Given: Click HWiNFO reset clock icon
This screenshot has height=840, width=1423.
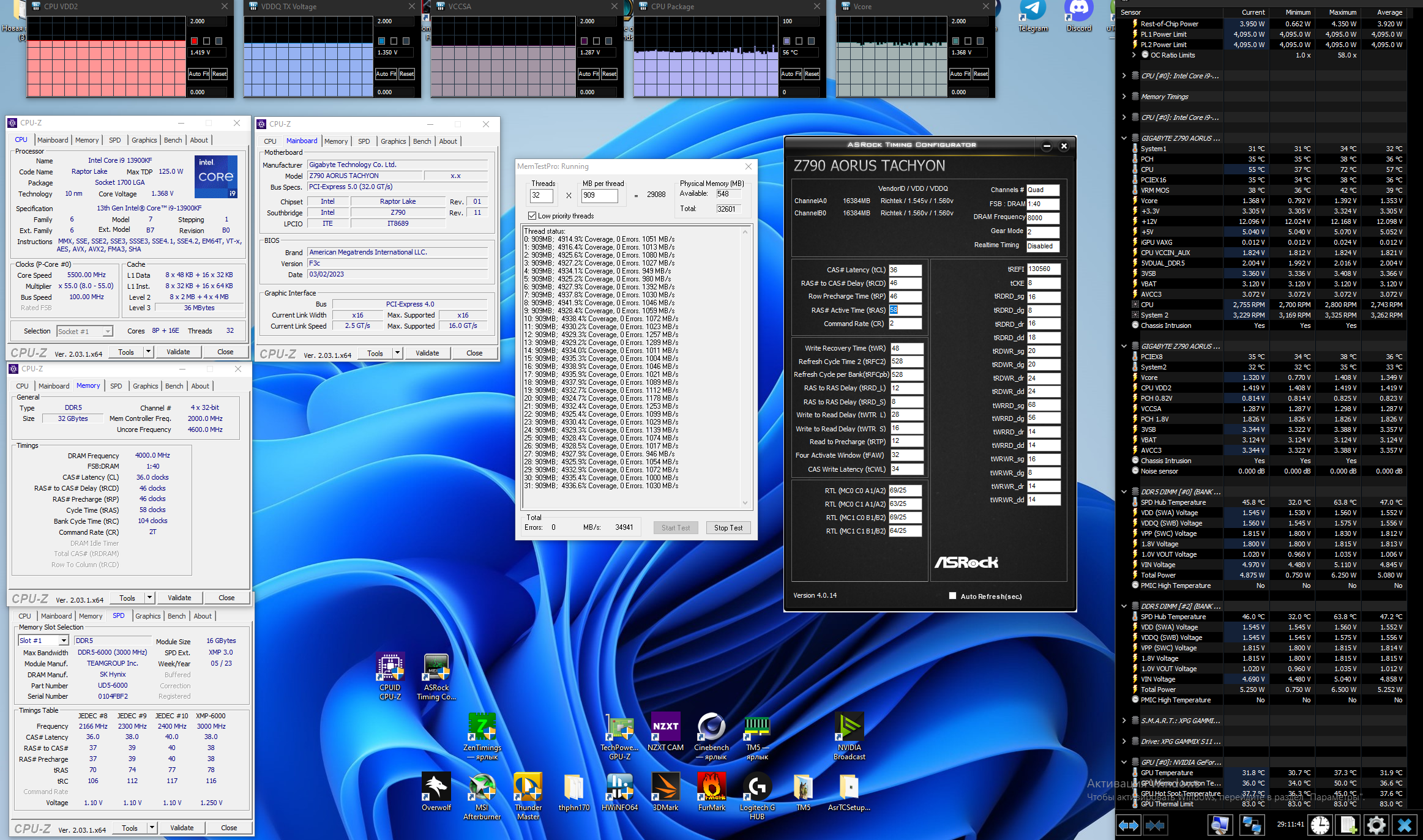Looking at the screenshot, I should (x=1320, y=825).
